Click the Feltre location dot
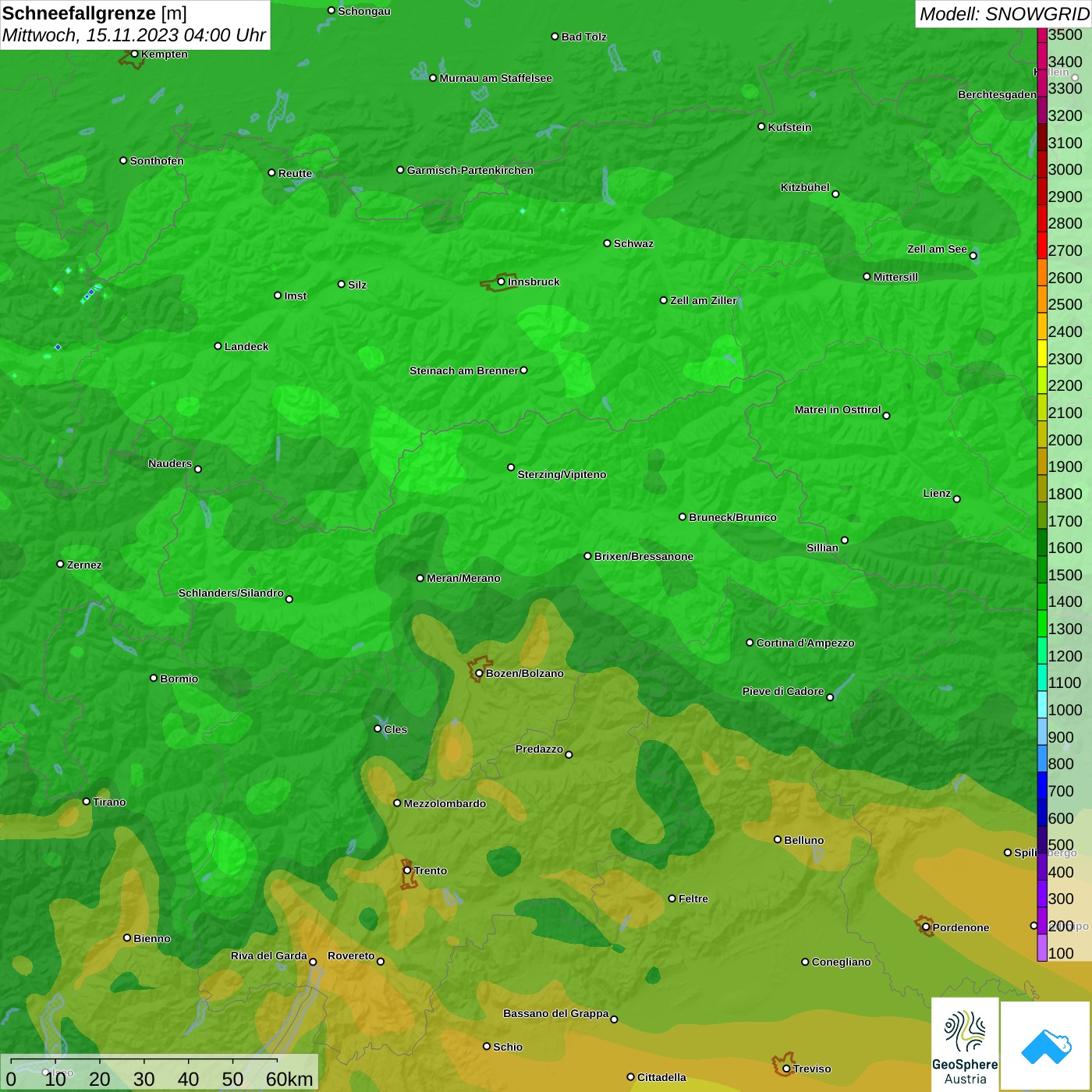Screen dimensions: 1092x1092 point(672,899)
